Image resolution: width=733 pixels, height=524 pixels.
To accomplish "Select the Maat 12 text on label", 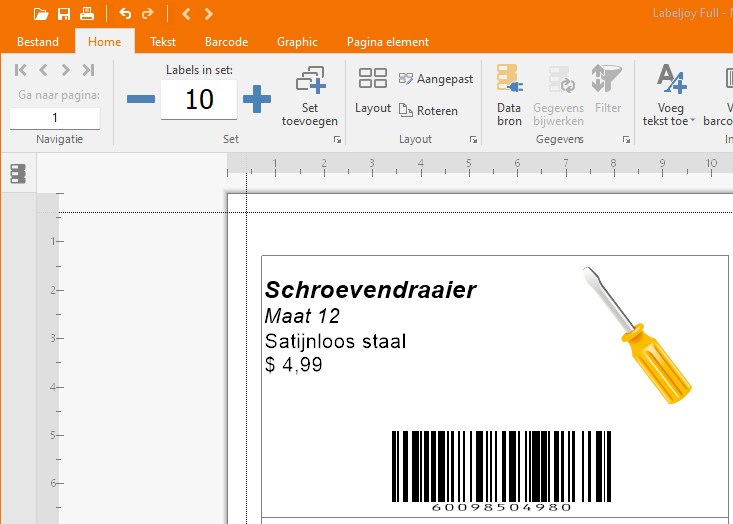I will click(x=302, y=316).
